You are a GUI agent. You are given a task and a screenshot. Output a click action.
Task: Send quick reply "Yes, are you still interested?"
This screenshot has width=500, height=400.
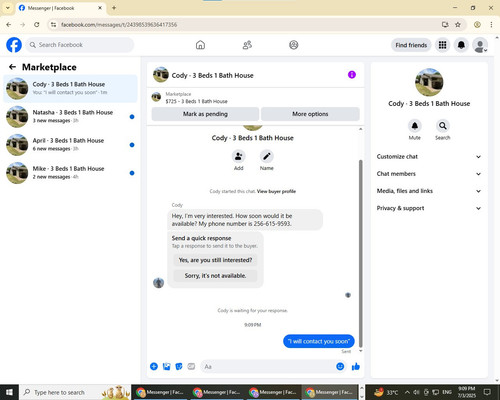click(215, 260)
